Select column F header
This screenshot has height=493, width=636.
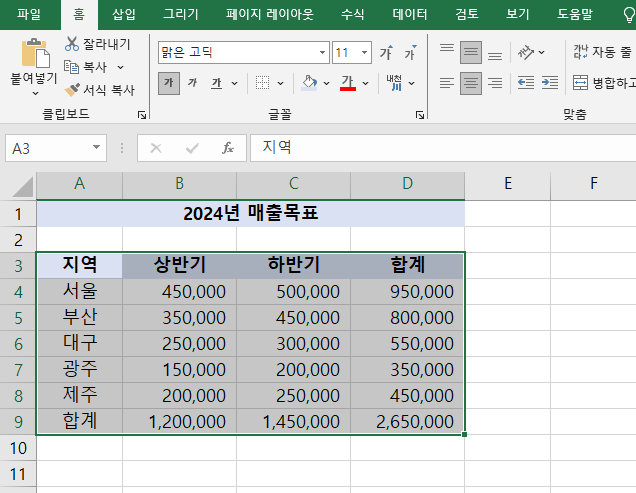593,183
